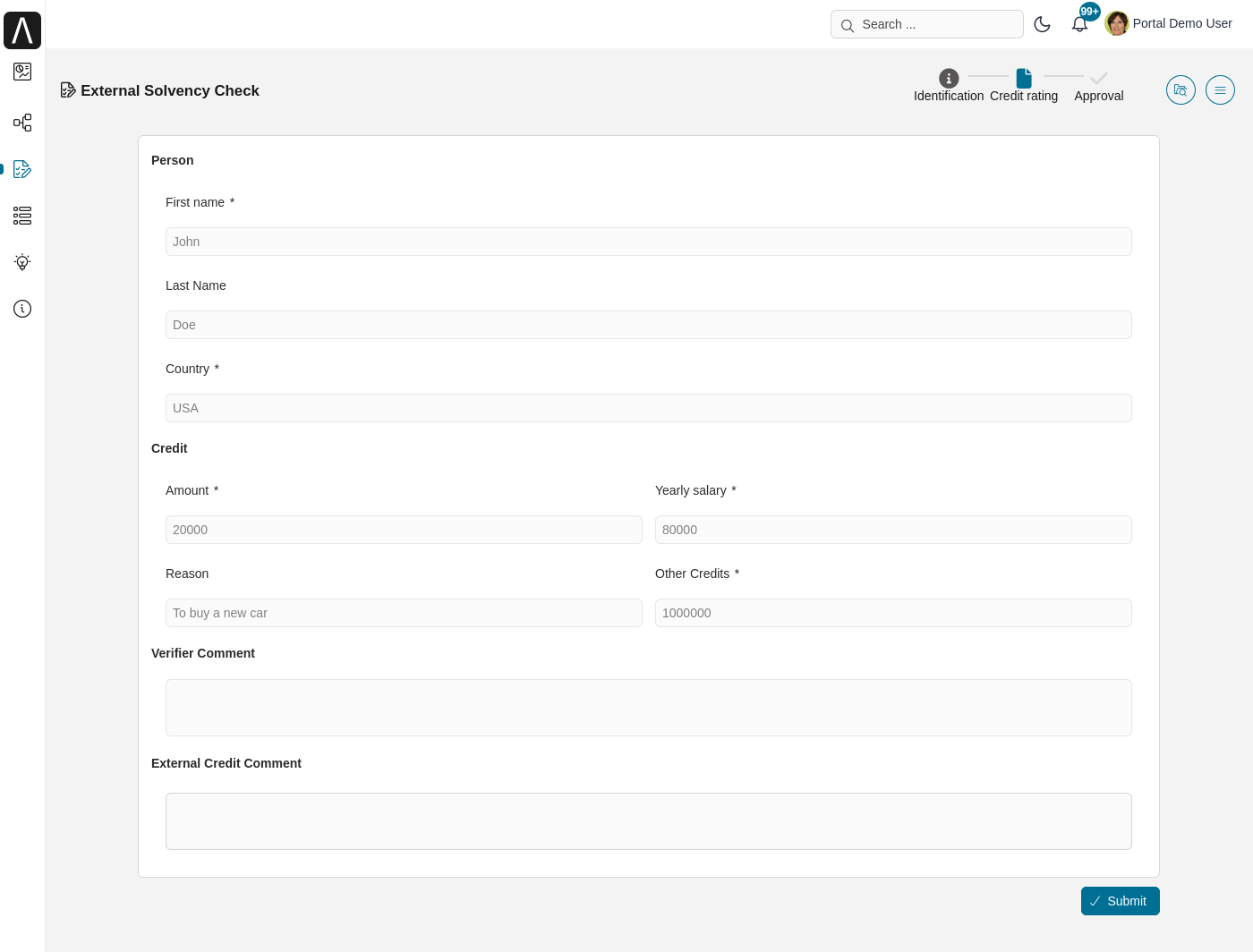Open the notifications bell with 99+ badge
Image resolution: width=1253 pixels, height=952 pixels.
[x=1079, y=24]
